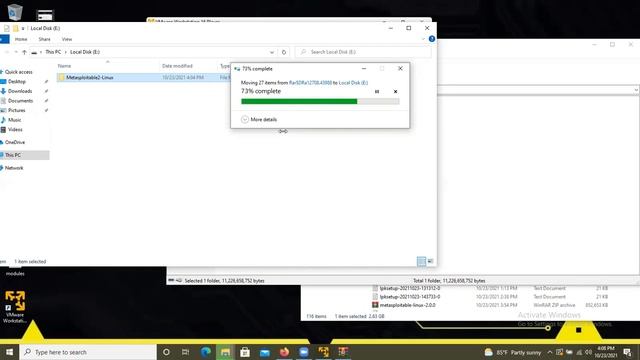Image resolution: width=640 pixels, height=360 pixels.
Task: Open Quick access in navigation pane
Action: pyautogui.click(x=18, y=72)
